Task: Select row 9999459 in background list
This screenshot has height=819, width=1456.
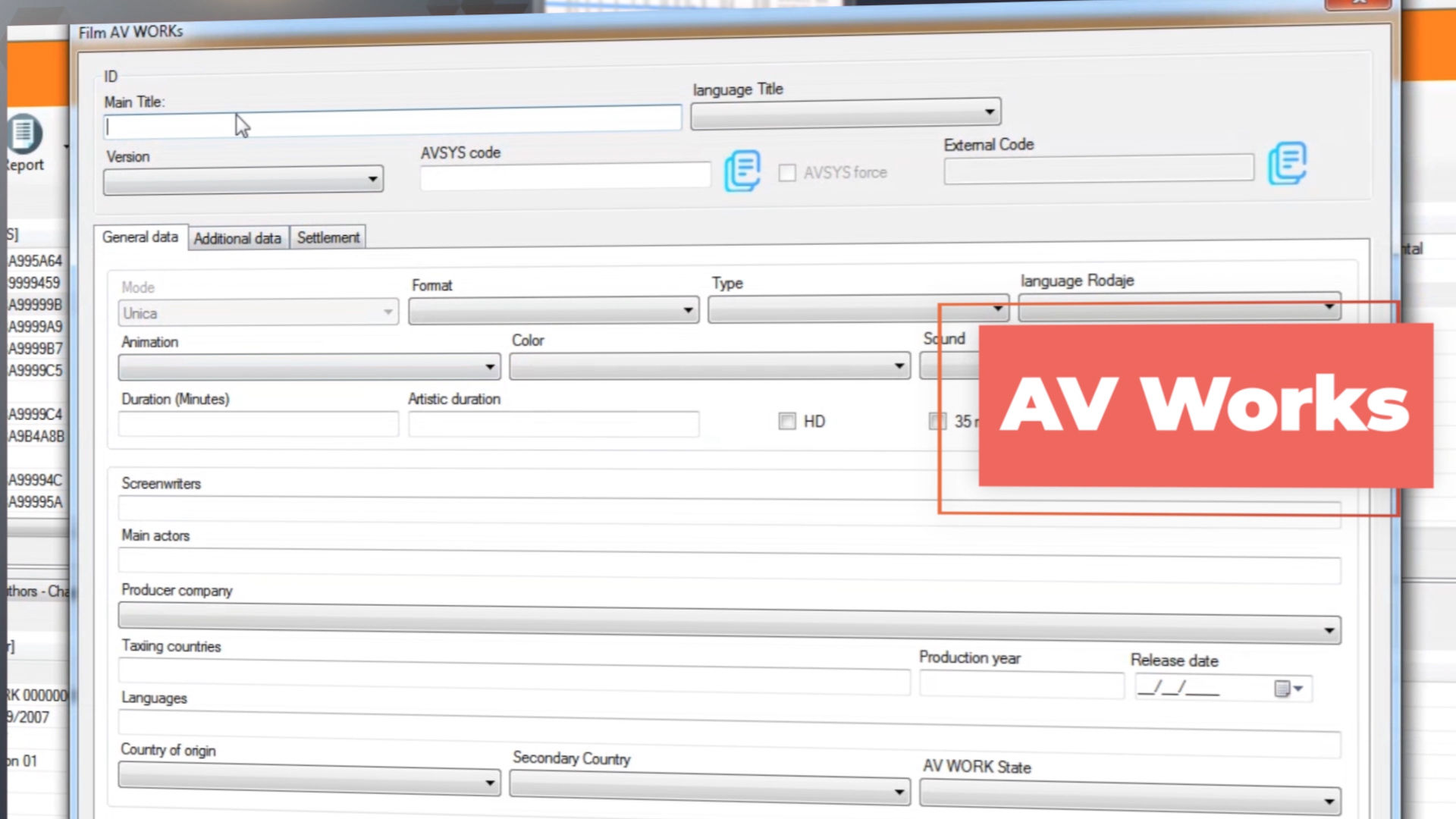Action: point(34,283)
